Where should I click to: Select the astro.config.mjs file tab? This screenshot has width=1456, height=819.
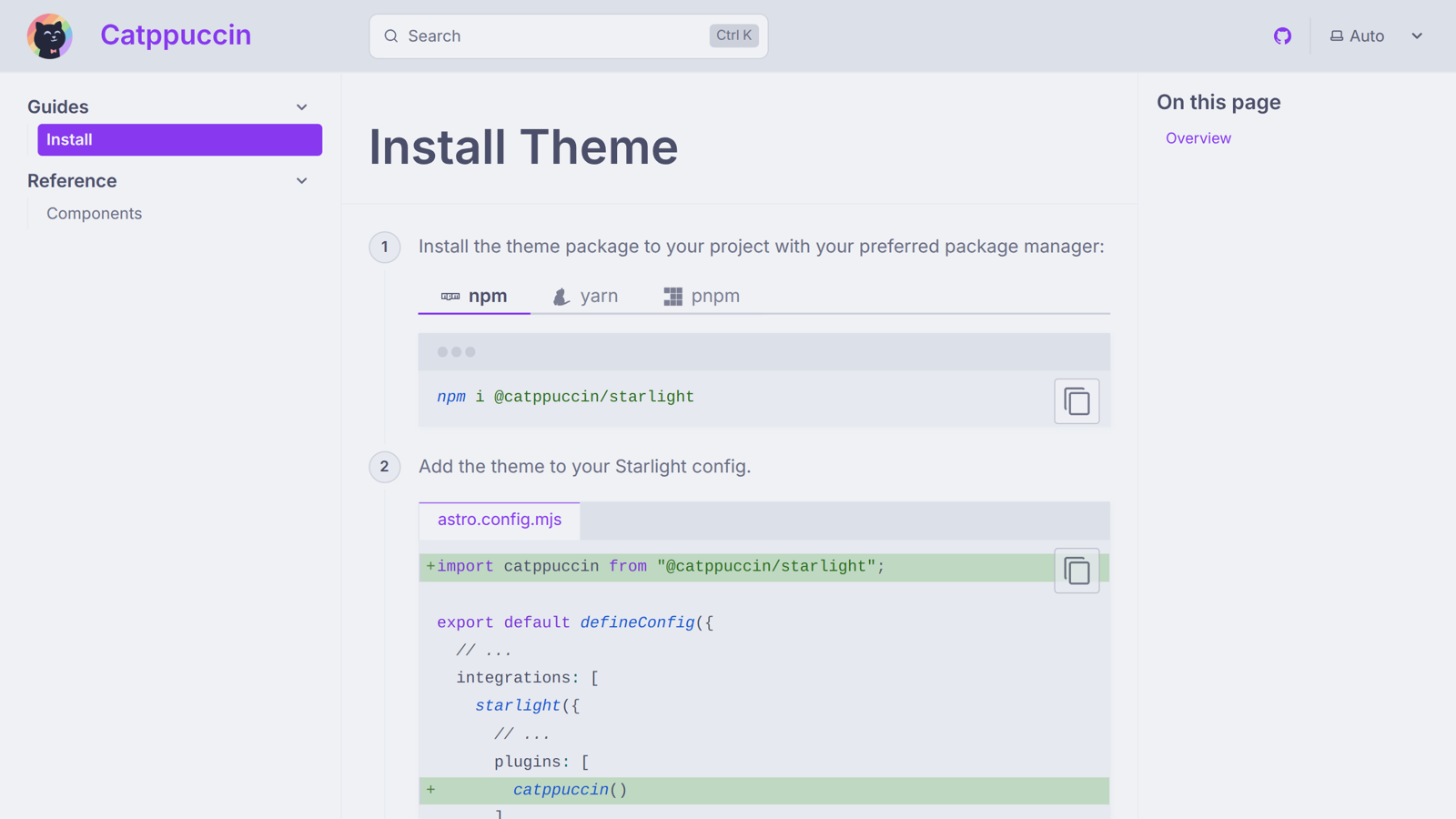click(499, 520)
